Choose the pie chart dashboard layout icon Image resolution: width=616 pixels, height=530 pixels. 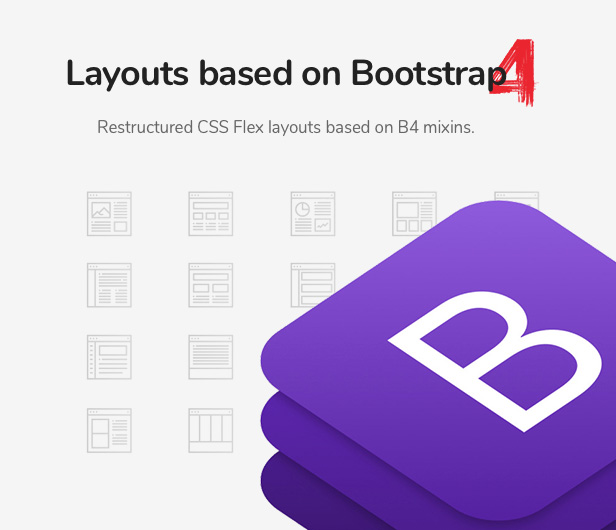tap(313, 214)
